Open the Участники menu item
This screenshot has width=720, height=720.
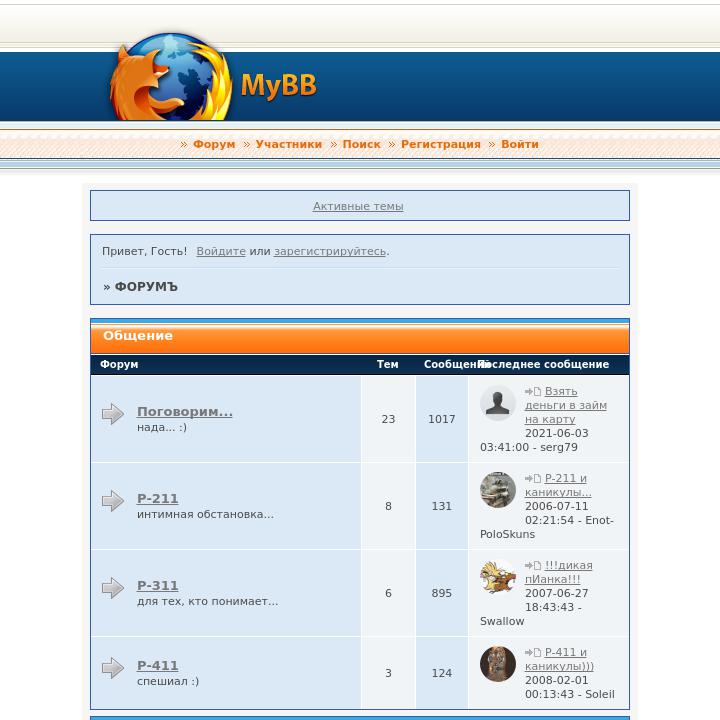click(289, 144)
